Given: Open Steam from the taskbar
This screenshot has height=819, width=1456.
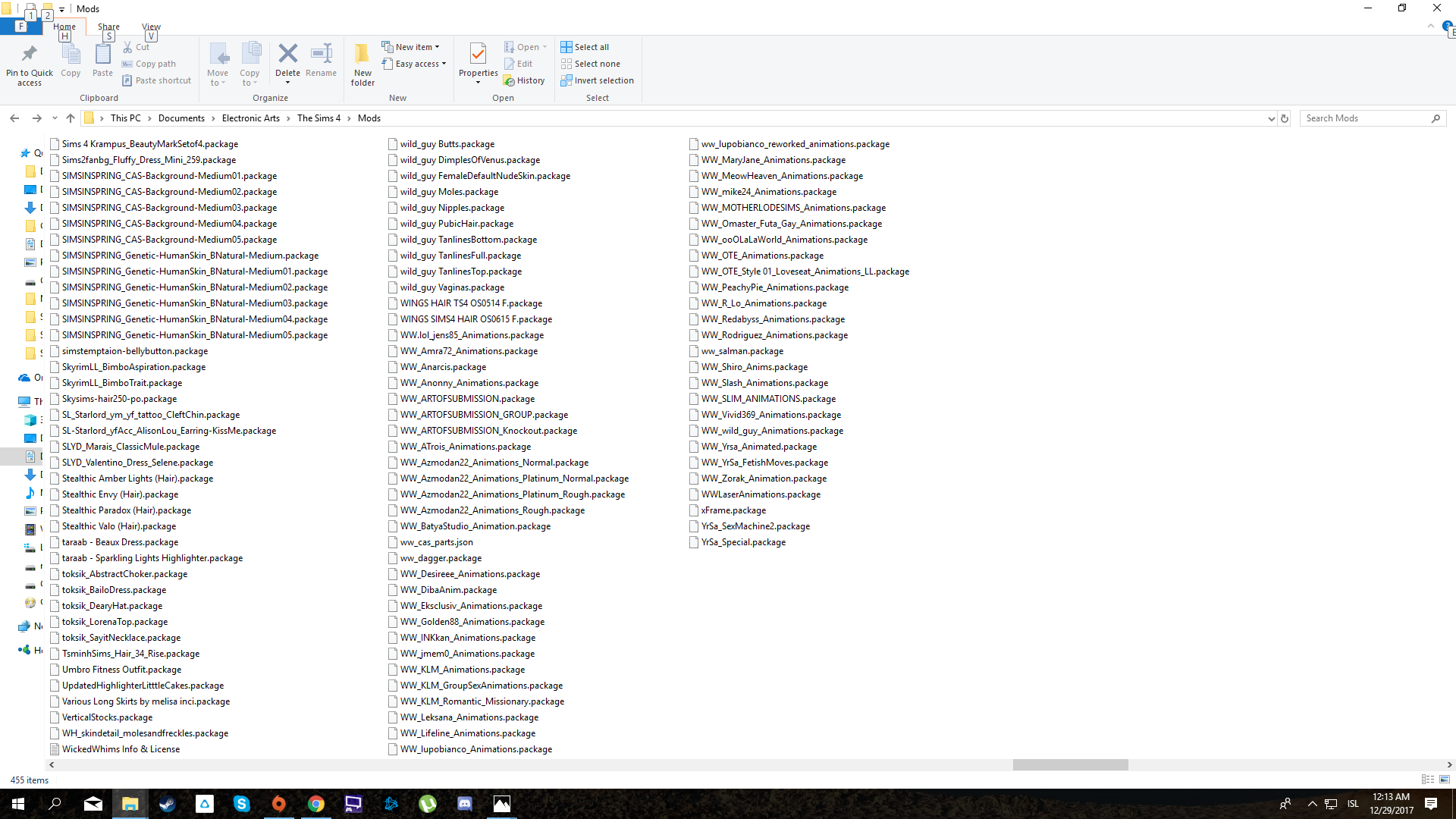Looking at the screenshot, I should pos(167,804).
